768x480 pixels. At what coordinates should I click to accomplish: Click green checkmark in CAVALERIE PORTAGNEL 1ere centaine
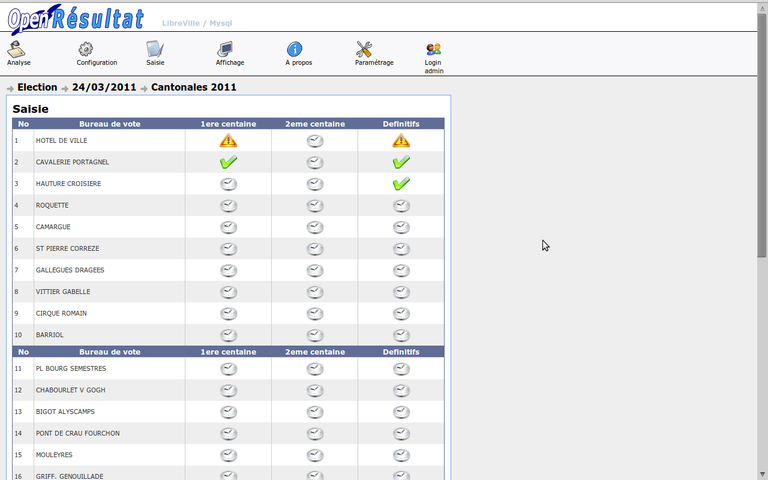pos(228,162)
